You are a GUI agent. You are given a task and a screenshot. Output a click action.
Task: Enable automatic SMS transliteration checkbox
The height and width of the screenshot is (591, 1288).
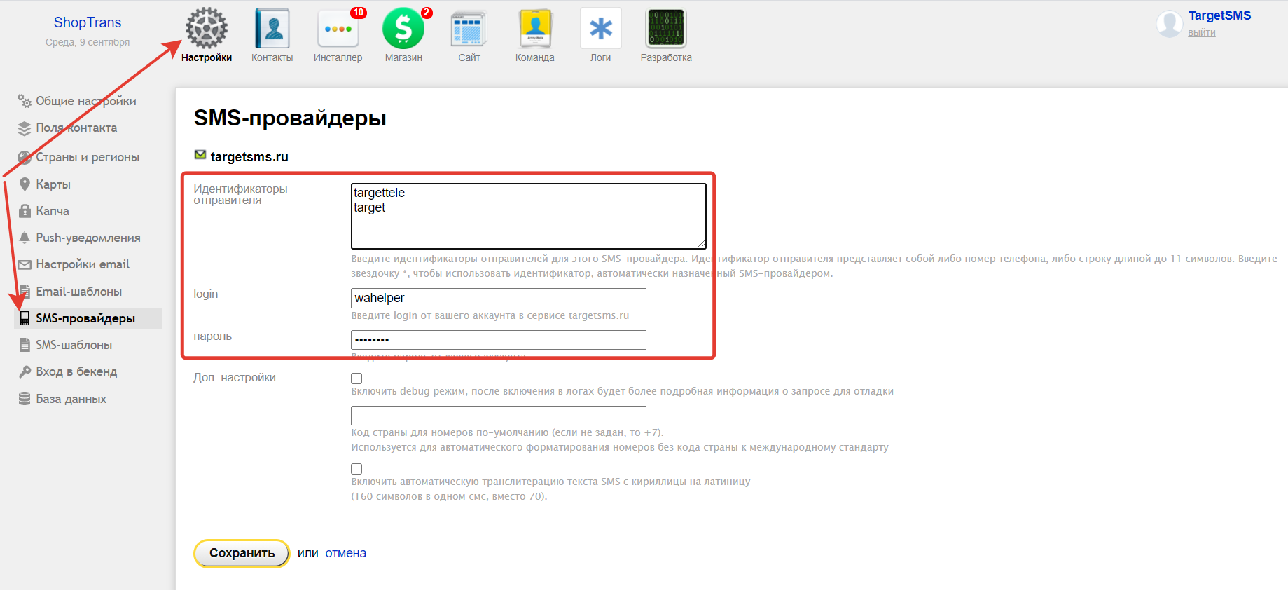(x=356, y=469)
